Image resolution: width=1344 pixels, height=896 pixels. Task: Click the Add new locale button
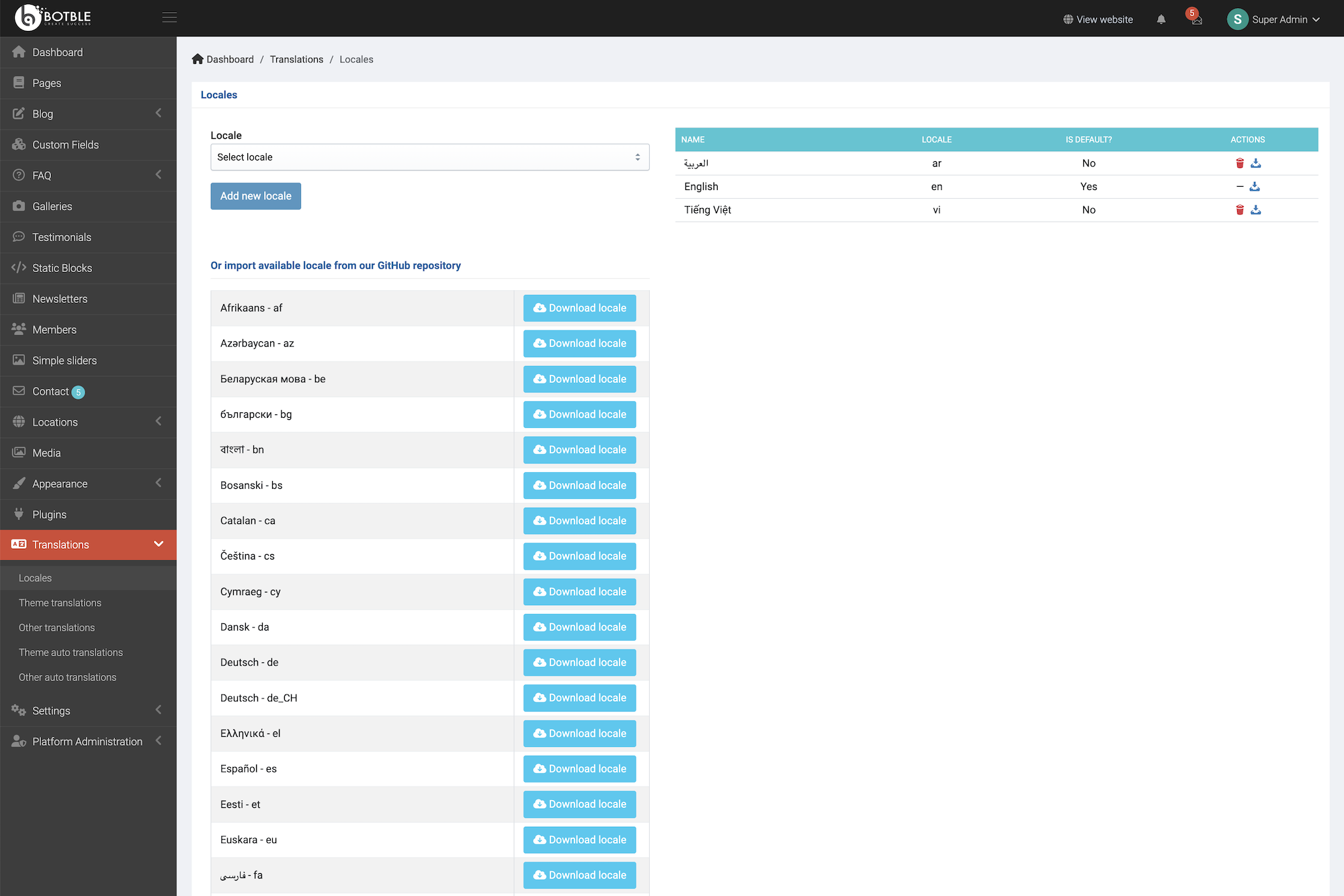255,196
